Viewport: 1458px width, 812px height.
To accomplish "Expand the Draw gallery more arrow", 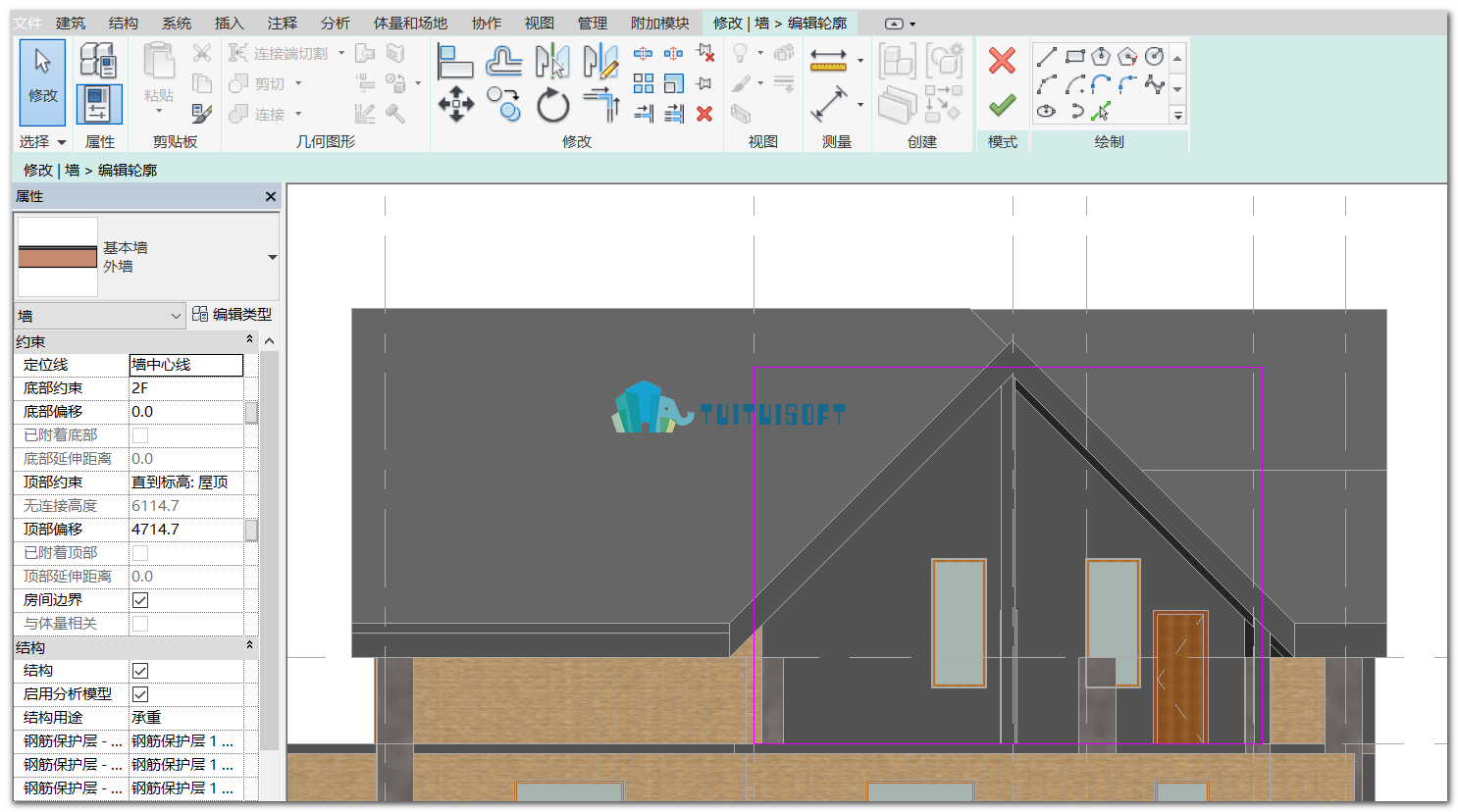I will (1177, 115).
